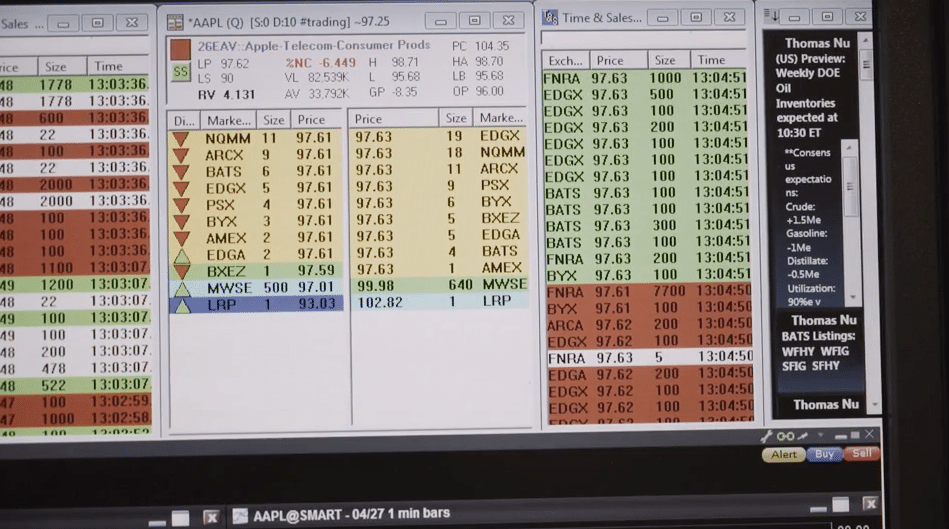Open the small dropdown arrow above the Sell button
Screen dimensions: 949x529
tap(821, 435)
